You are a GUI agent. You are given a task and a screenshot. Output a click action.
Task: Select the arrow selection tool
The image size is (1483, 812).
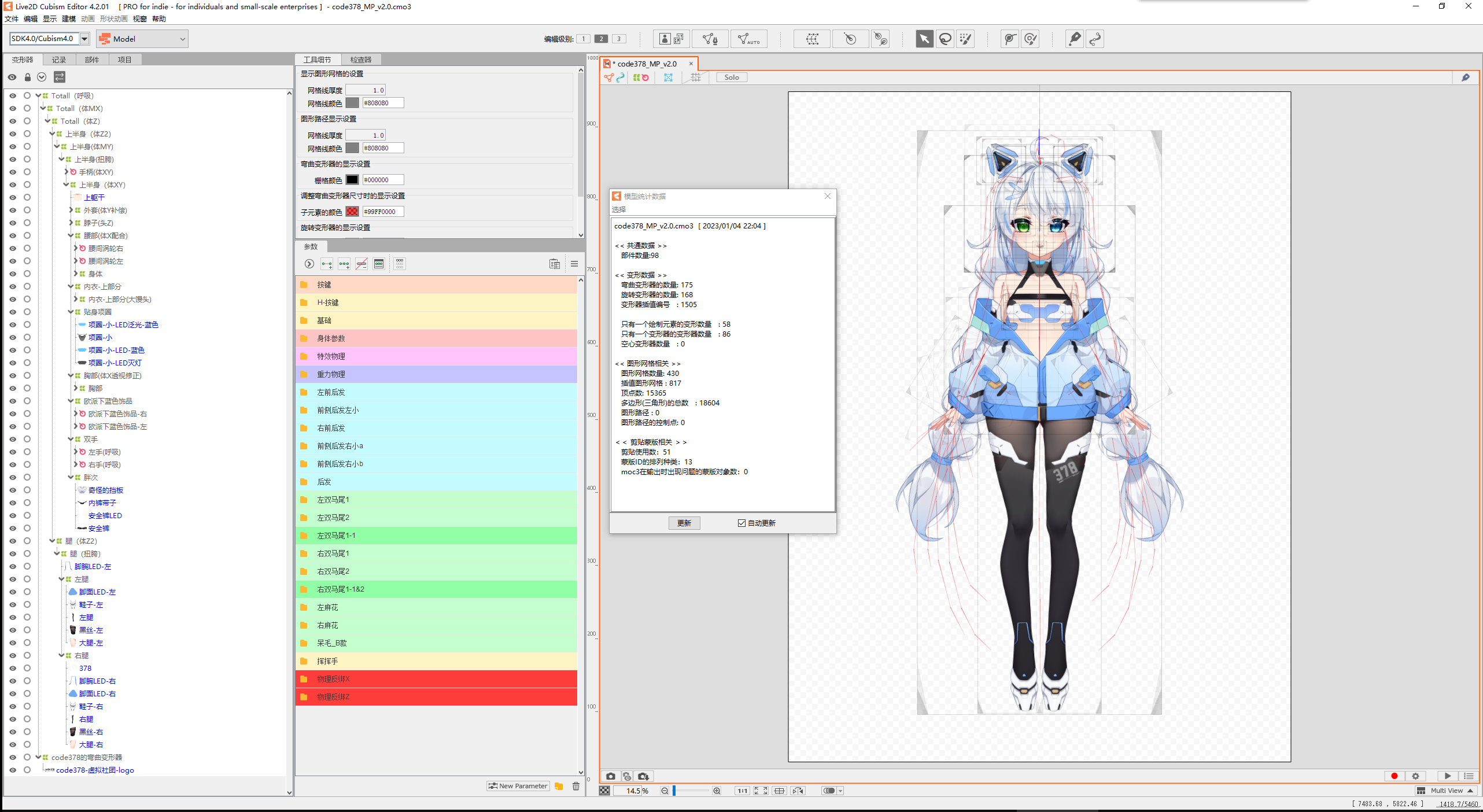pos(924,39)
